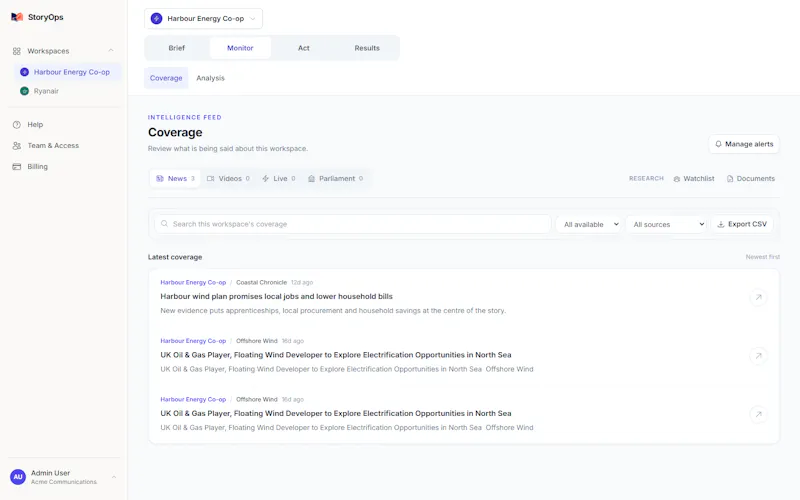Click the Workspaces grid icon in sidebar
The image size is (800, 500).
pos(17,51)
